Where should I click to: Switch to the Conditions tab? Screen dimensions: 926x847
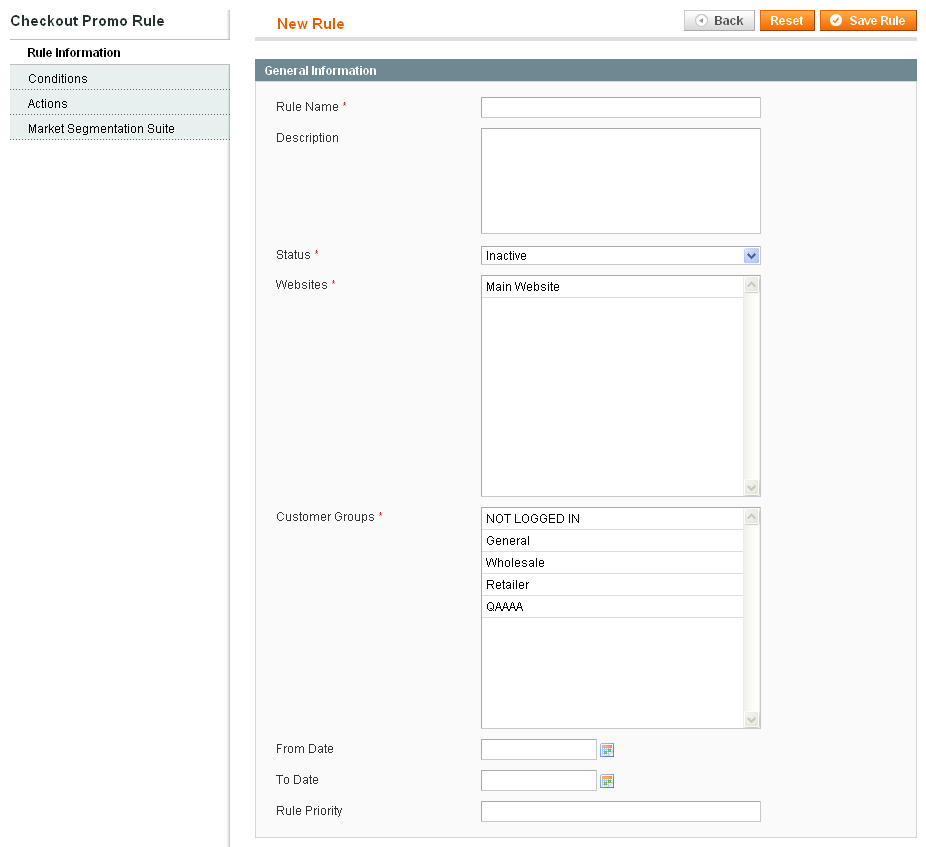(58, 79)
